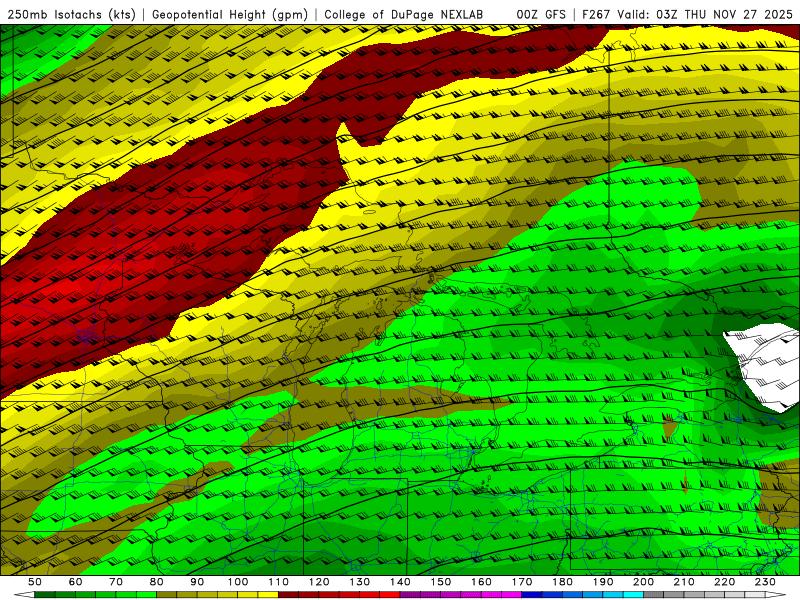Click the "00Z GFS" model run text
The width and height of the screenshot is (800, 600).
(541, 14)
